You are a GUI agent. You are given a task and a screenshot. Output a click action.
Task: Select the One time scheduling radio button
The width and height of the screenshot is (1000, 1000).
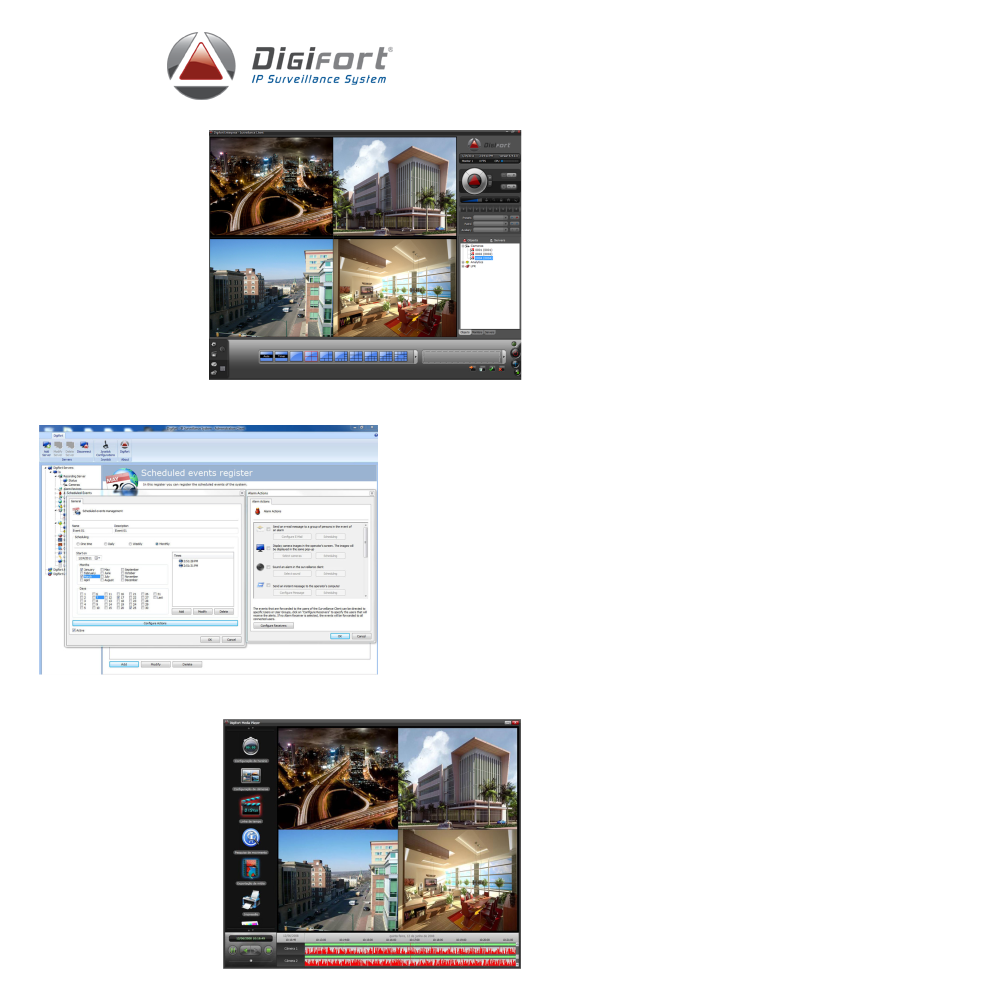pos(78,544)
